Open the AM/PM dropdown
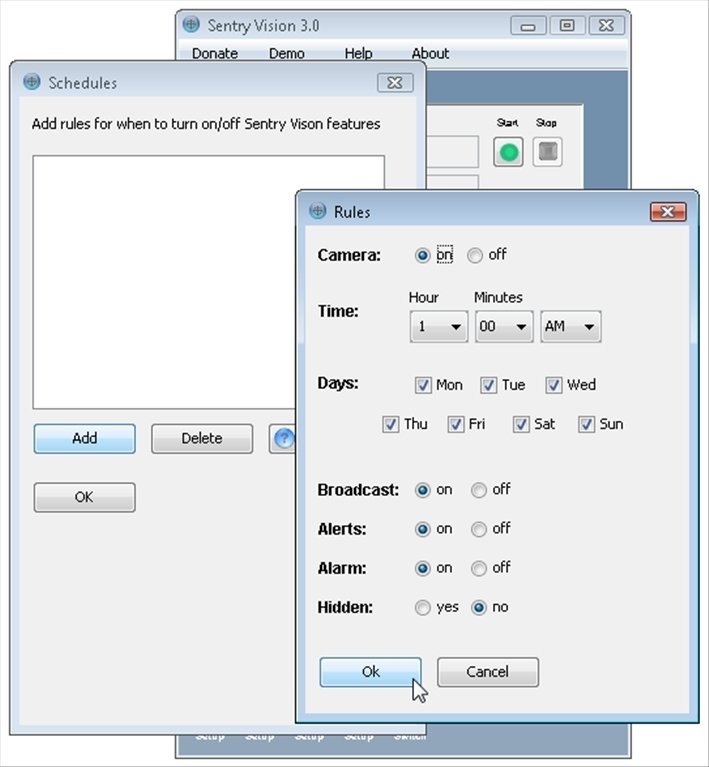This screenshot has height=767, width=709. tap(571, 326)
